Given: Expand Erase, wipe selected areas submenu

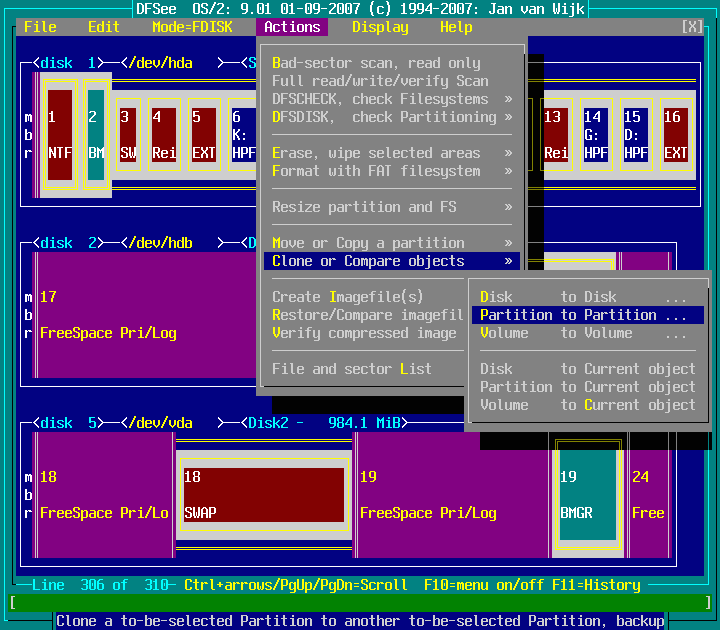Looking at the screenshot, I should 392,153.
